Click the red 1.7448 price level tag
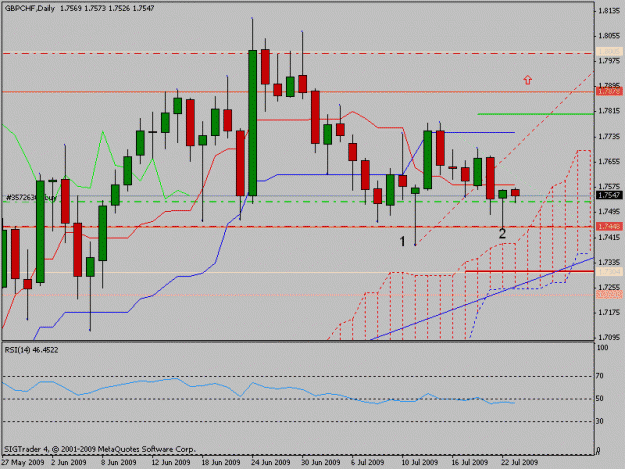This screenshot has height=469, width=625. click(609, 226)
